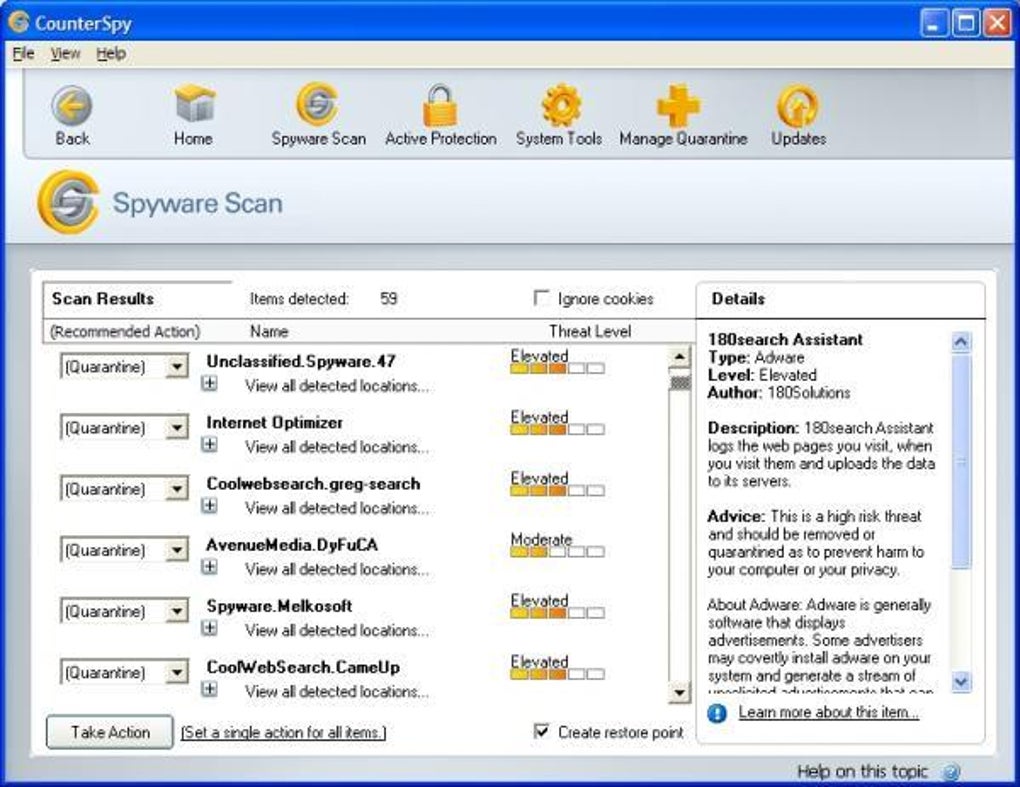The image size is (1020, 787).
Task: Expand detected locations for Spyware.Melkosoft
Action: (x=209, y=628)
